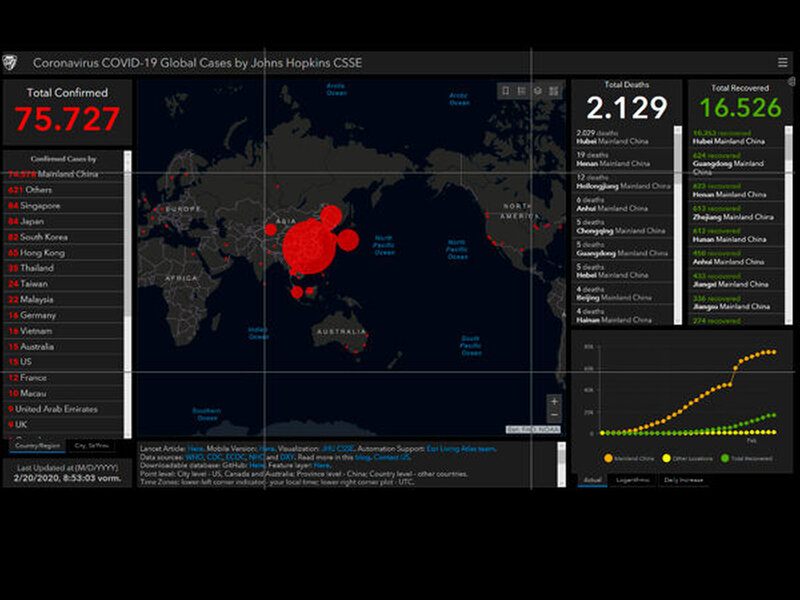Screen dimensions: 800x600
Task: Switch chart to the Daily Increase tab
Action: [x=683, y=480]
